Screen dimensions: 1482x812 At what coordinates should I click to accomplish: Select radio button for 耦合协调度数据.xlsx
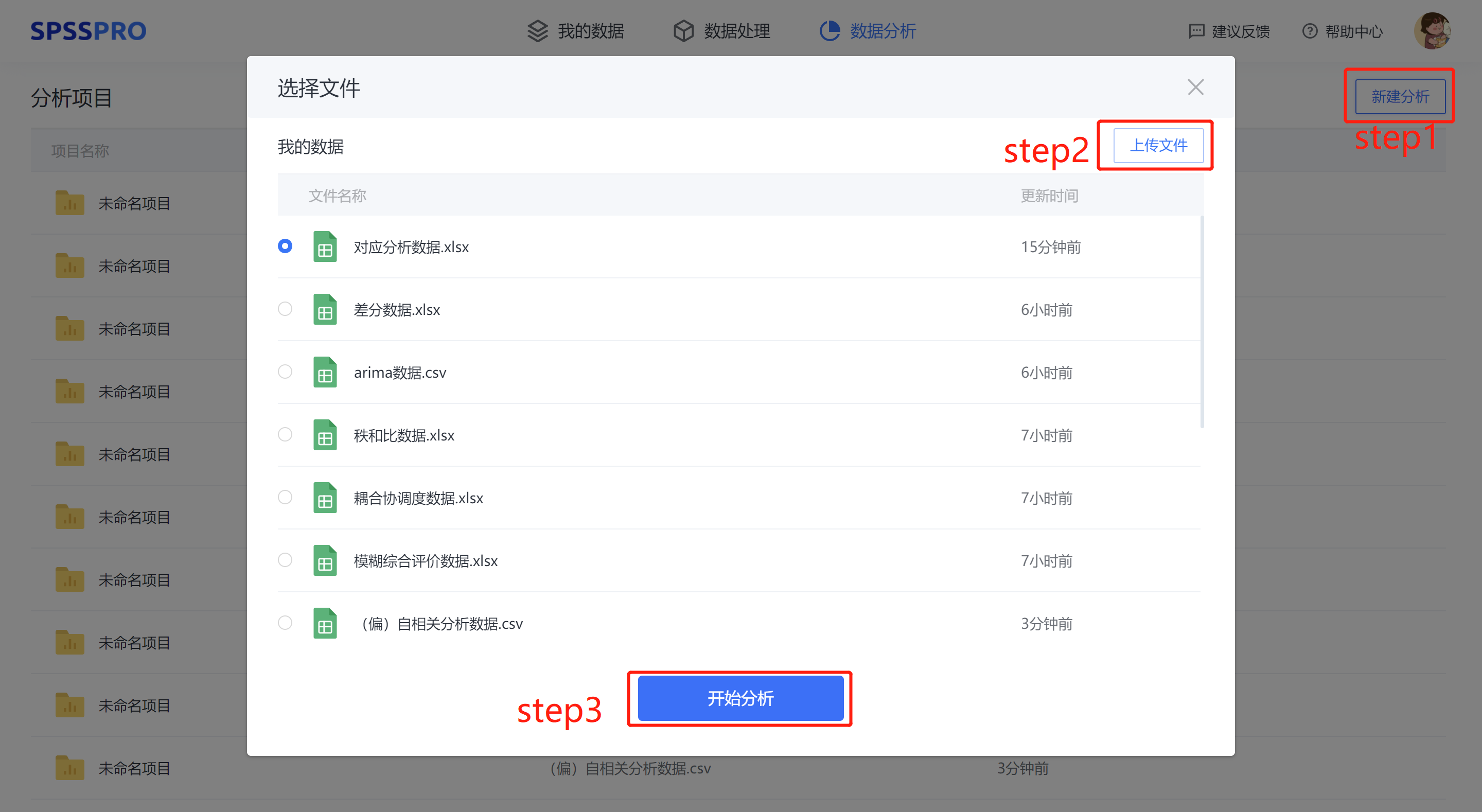tap(285, 497)
